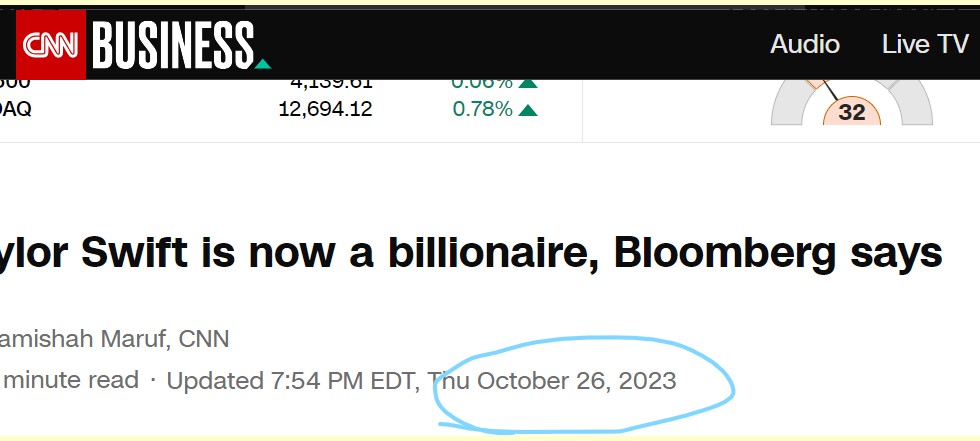Click the 0.78% change figure
Viewport: 980px width, 441px height.
pos(482,109)
